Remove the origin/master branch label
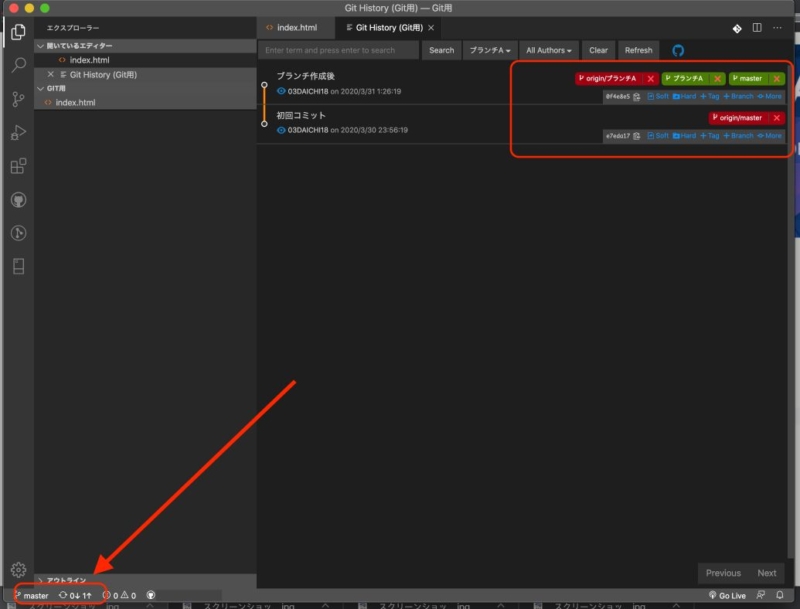 777,118
